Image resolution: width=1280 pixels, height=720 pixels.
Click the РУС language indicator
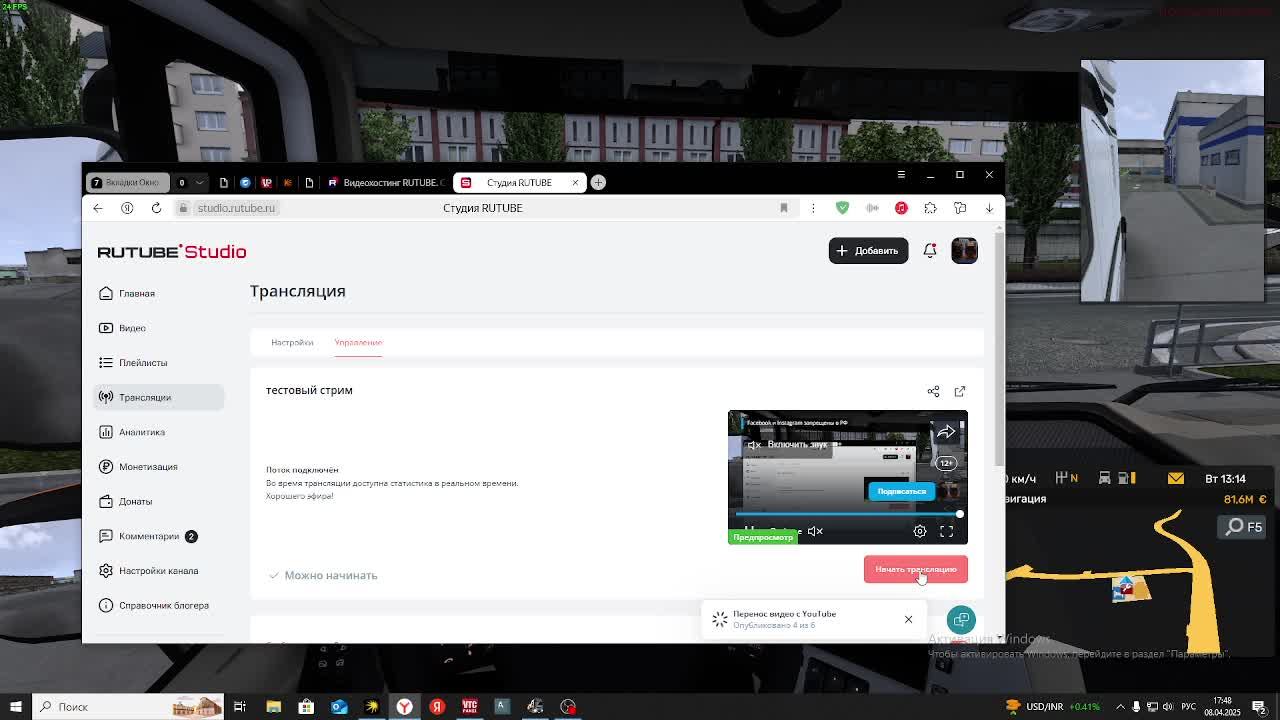[1189, 707]
